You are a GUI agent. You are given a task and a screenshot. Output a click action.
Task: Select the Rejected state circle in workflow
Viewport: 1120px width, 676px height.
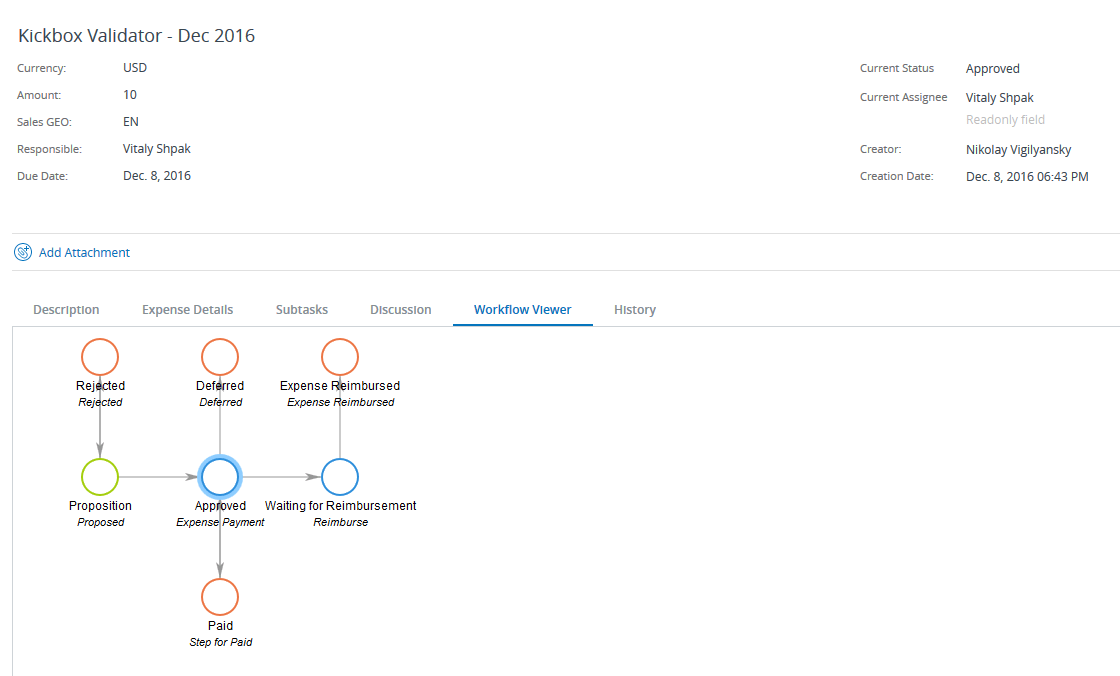click(x=100, y=356)
